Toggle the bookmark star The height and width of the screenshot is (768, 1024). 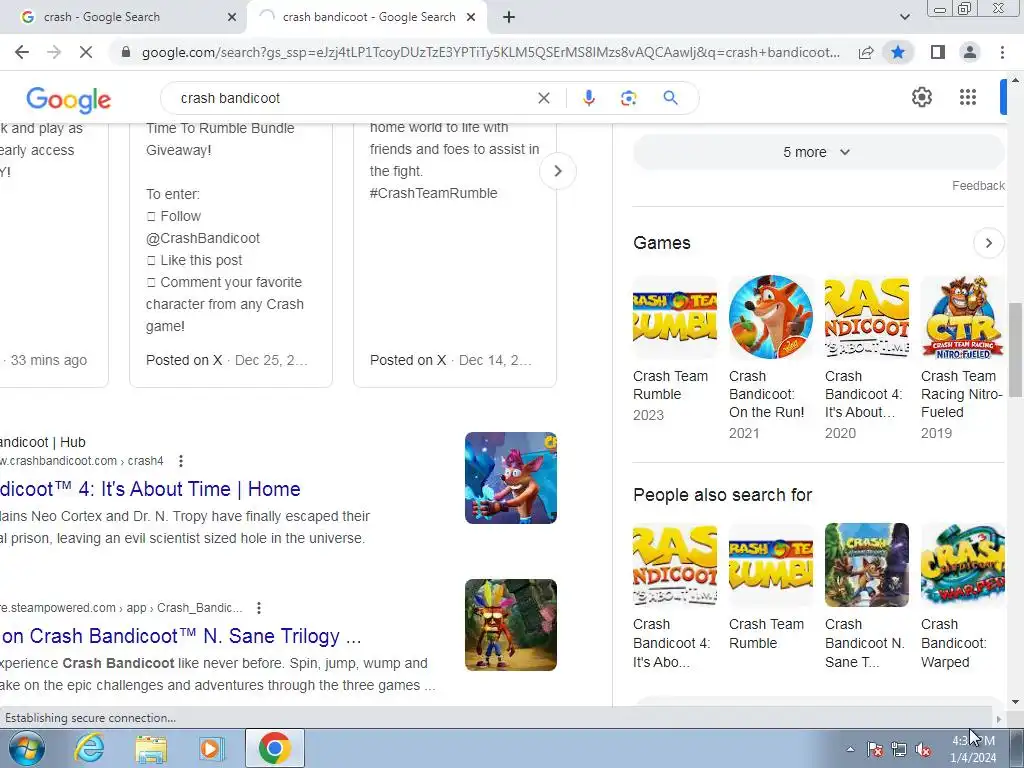coord(898,52)
